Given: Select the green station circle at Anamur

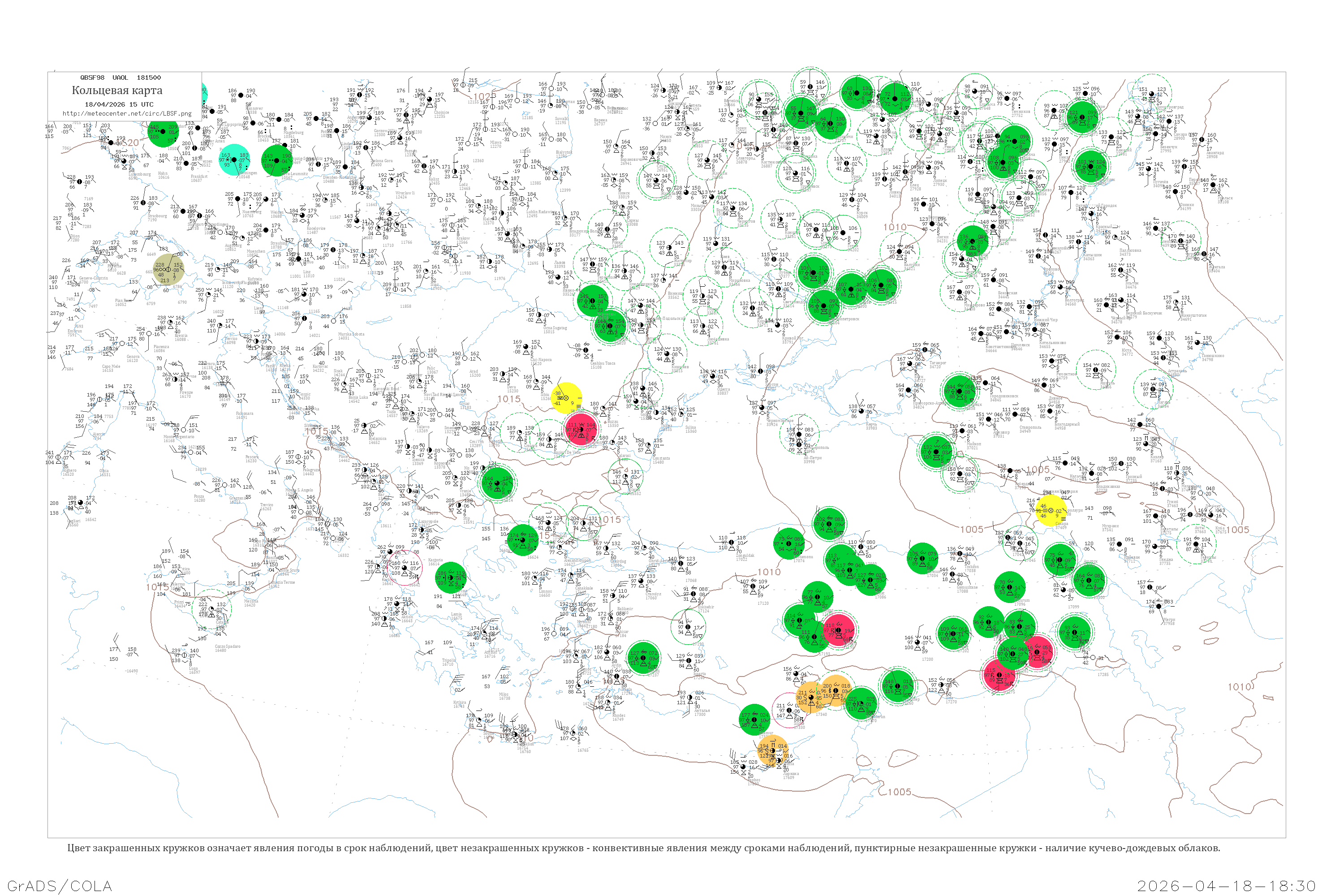Looking at the screenshot, I should (754, 719).
